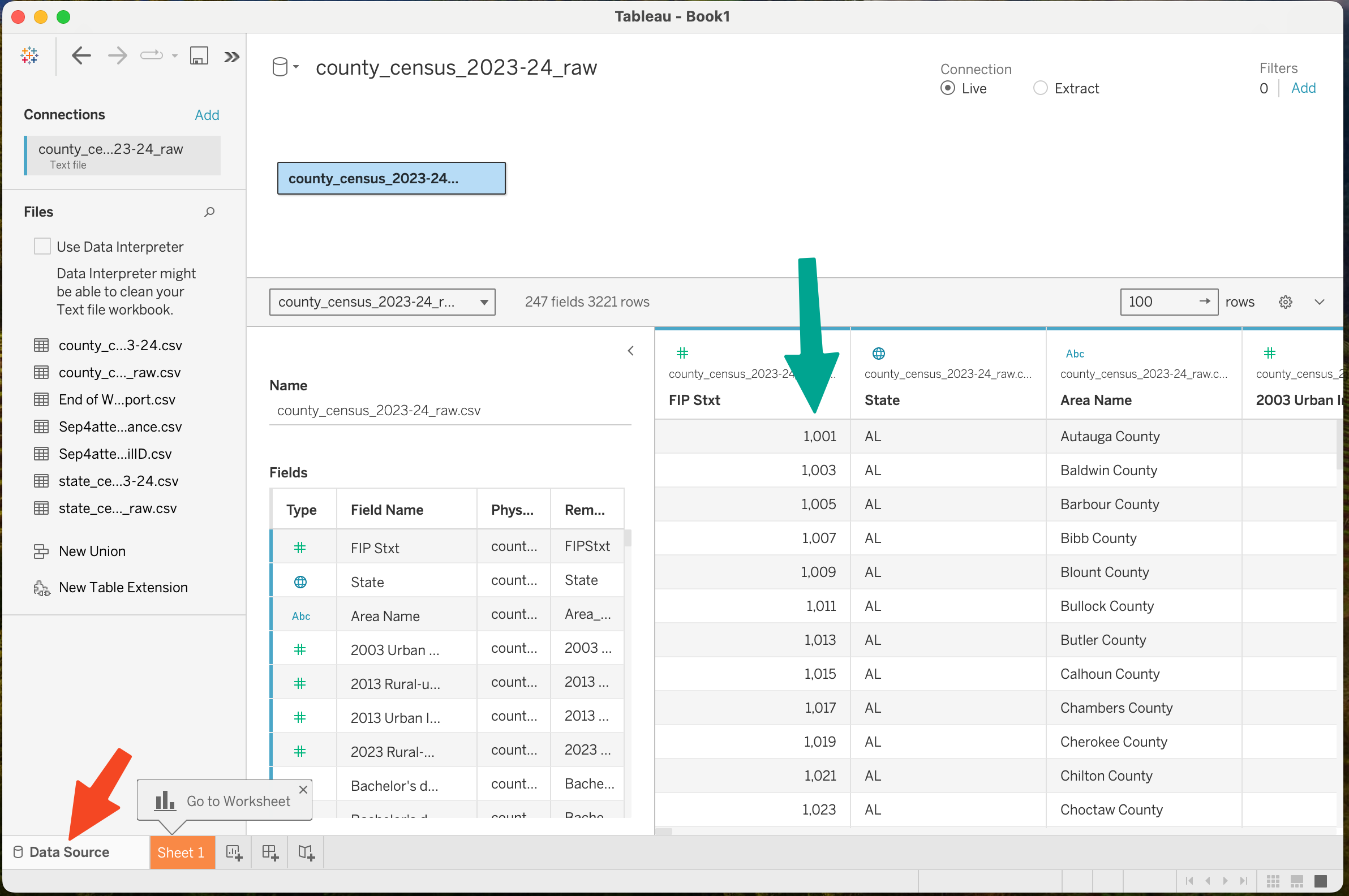Click the county_census_2023-24 table on the canvas
The width and height of the screenshot is (1349, 896).
(391, 178)
